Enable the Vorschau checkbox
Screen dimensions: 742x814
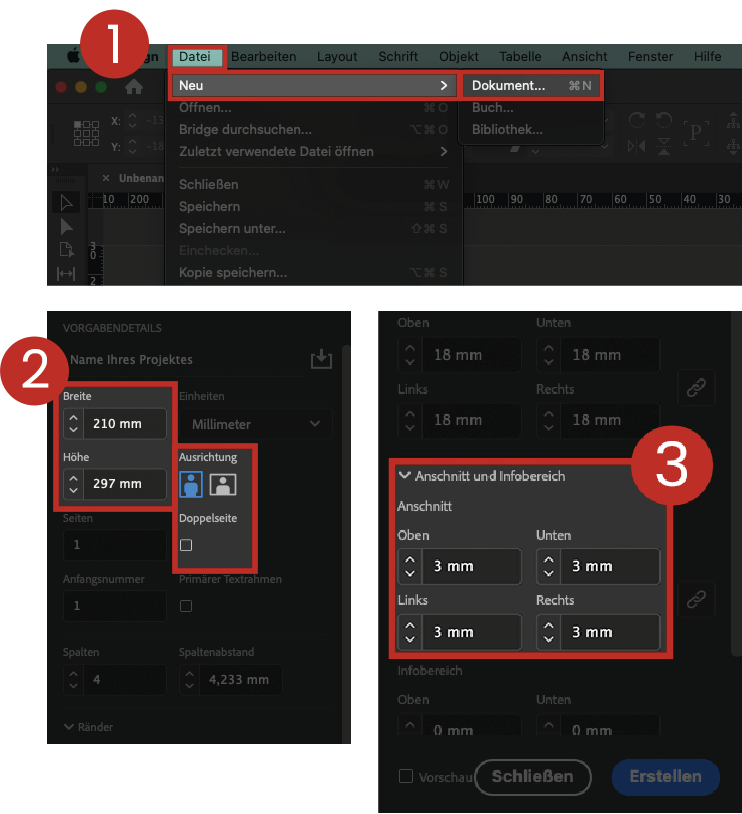coord(406,776)
